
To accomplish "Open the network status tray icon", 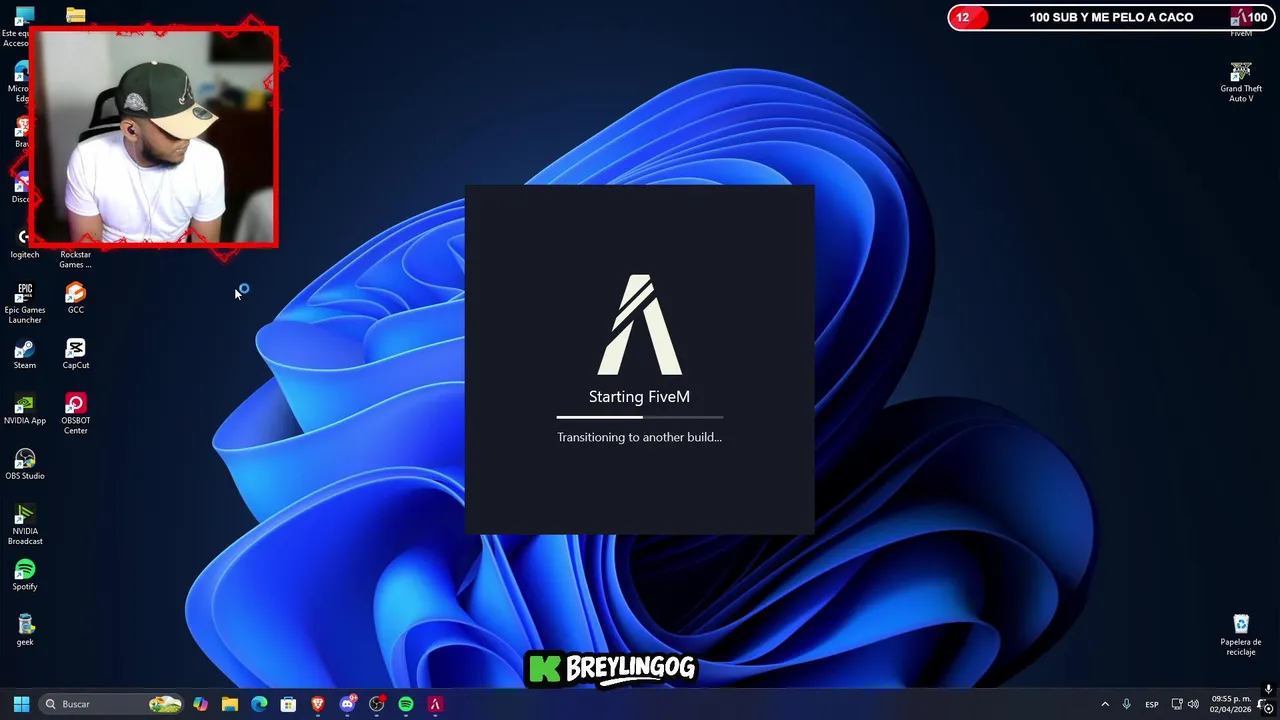I will (x=1177, y=704).
